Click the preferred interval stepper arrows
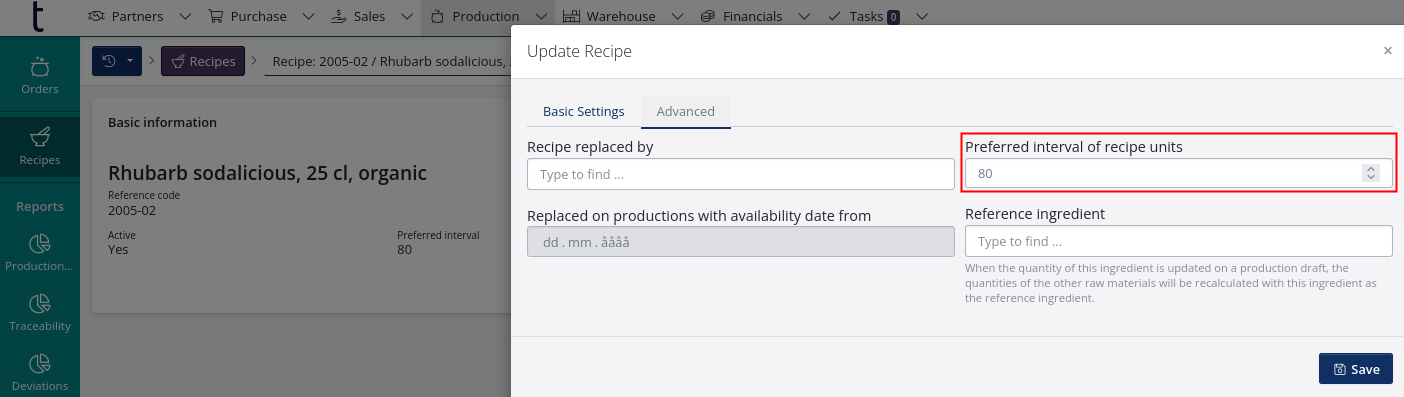Image resolution: width=1404 pixels, height=397 pixels. [1370, 173]
